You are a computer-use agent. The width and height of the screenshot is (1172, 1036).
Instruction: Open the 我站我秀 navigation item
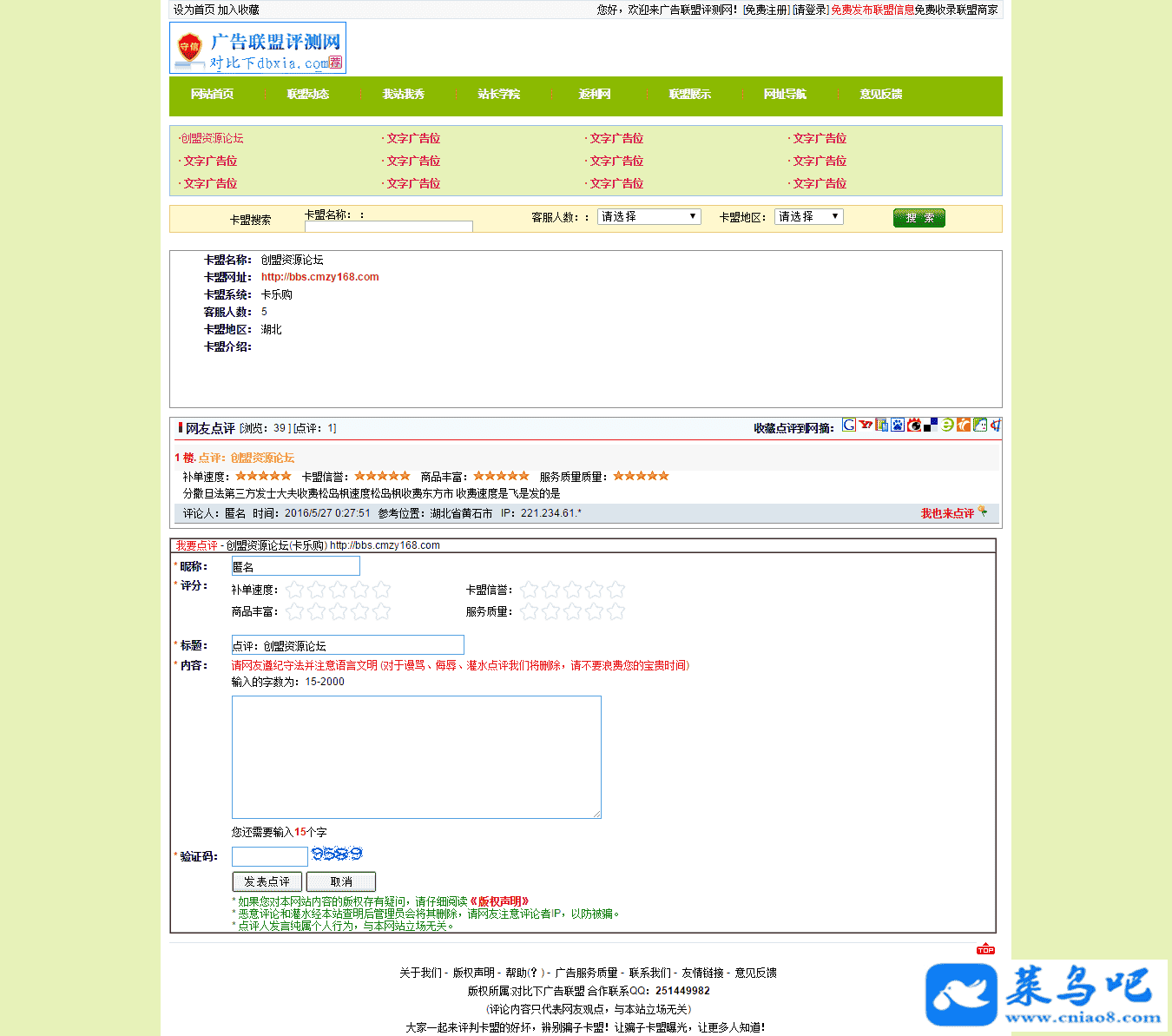coord(404,94)
